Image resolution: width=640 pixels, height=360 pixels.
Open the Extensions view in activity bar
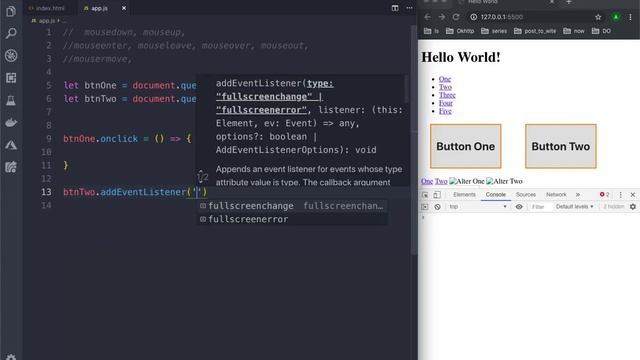pos(11,78)
